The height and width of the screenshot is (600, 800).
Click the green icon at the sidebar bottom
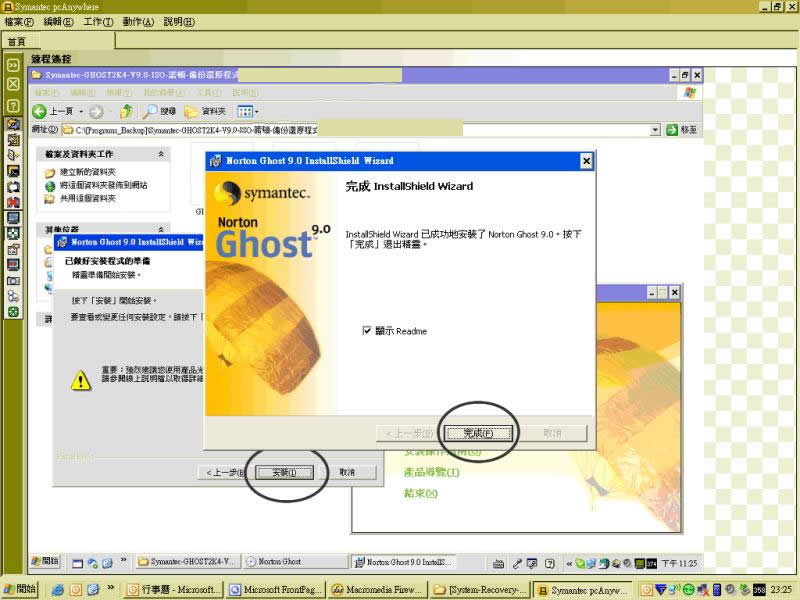click(x=13, y=312)
